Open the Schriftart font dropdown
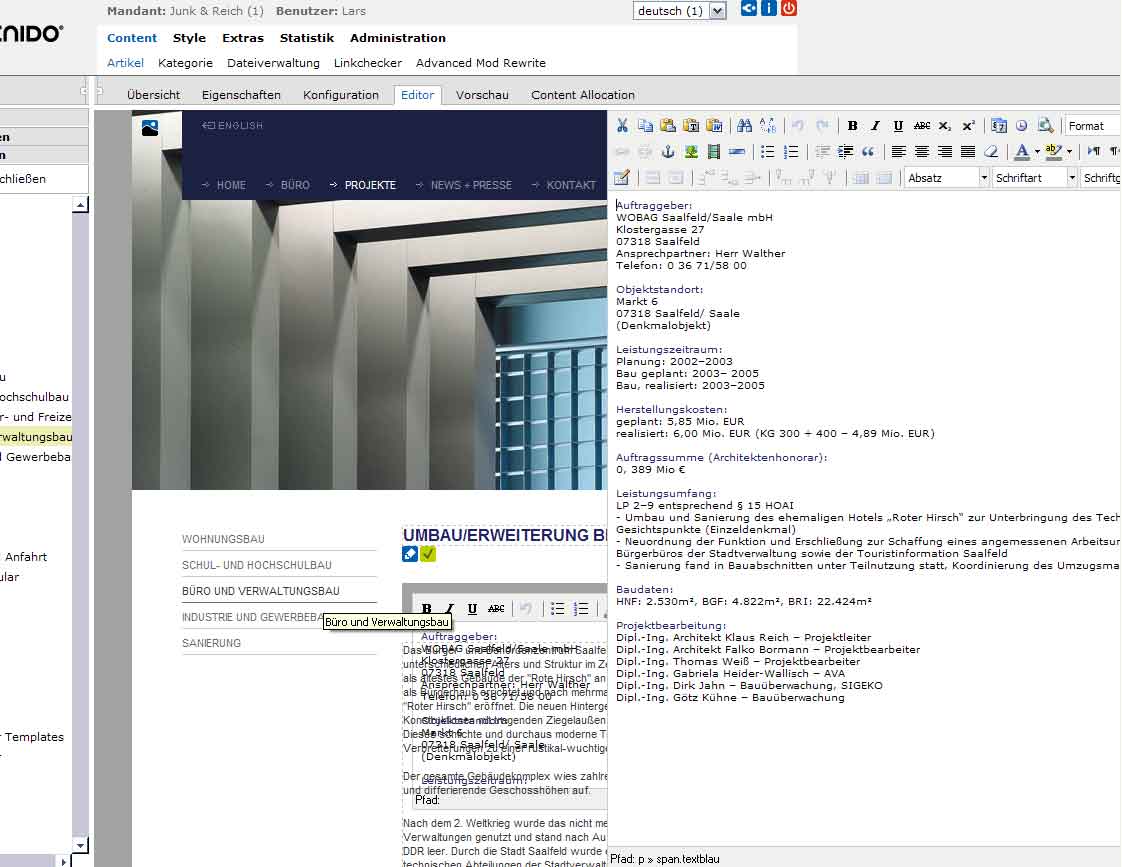Image resolution: width=1122 pixels, height=867 pixels. coord(1072,178)
